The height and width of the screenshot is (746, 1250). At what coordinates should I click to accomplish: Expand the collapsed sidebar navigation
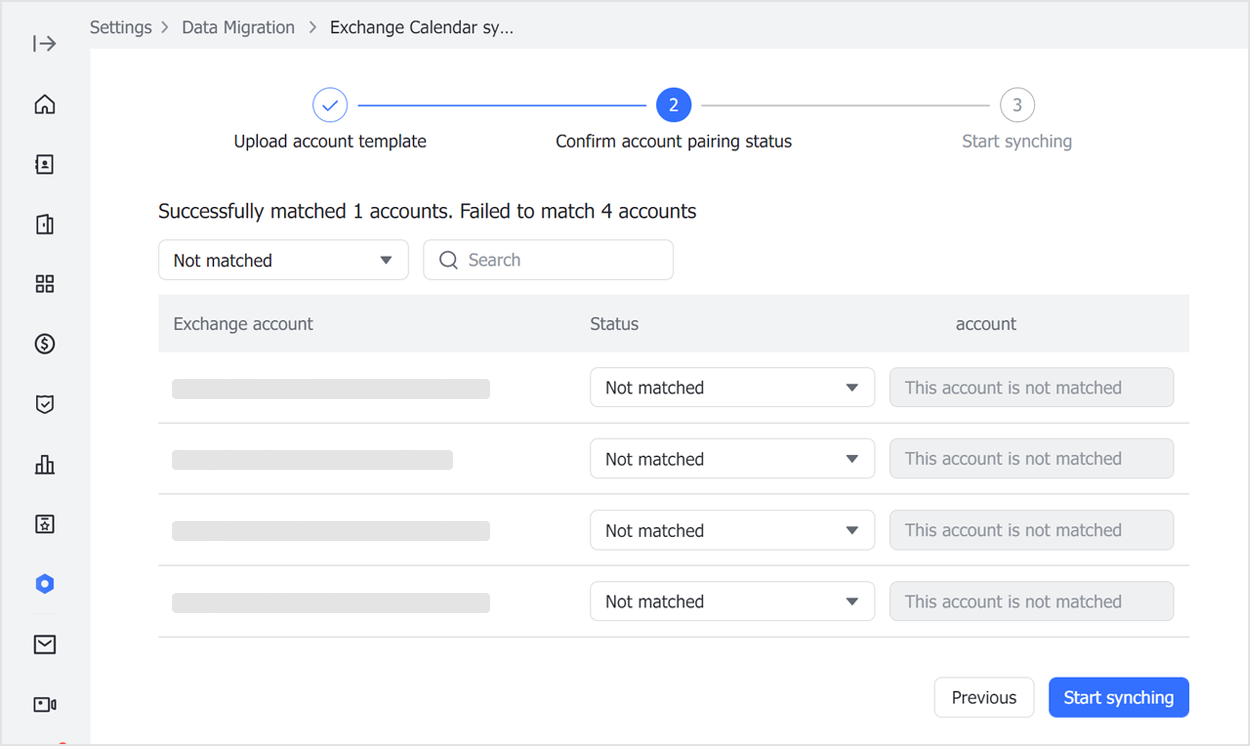(45, 44)
